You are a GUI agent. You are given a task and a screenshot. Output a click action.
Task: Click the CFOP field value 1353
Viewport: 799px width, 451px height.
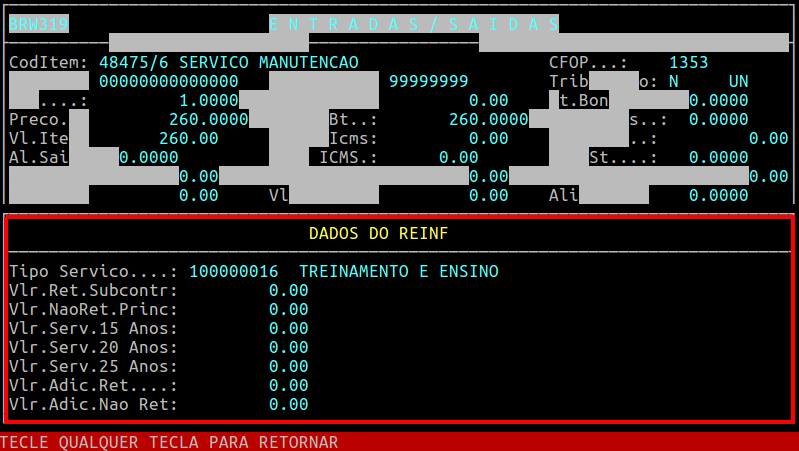coord(688,62)
